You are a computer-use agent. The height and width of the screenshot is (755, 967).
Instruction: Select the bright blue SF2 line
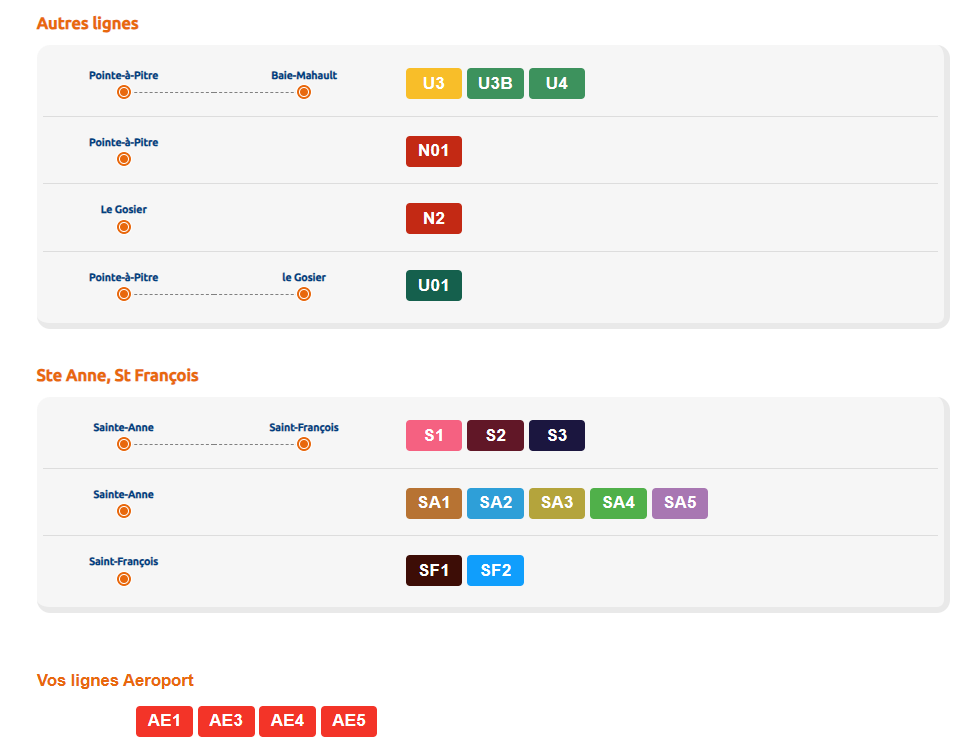point(495,570)
